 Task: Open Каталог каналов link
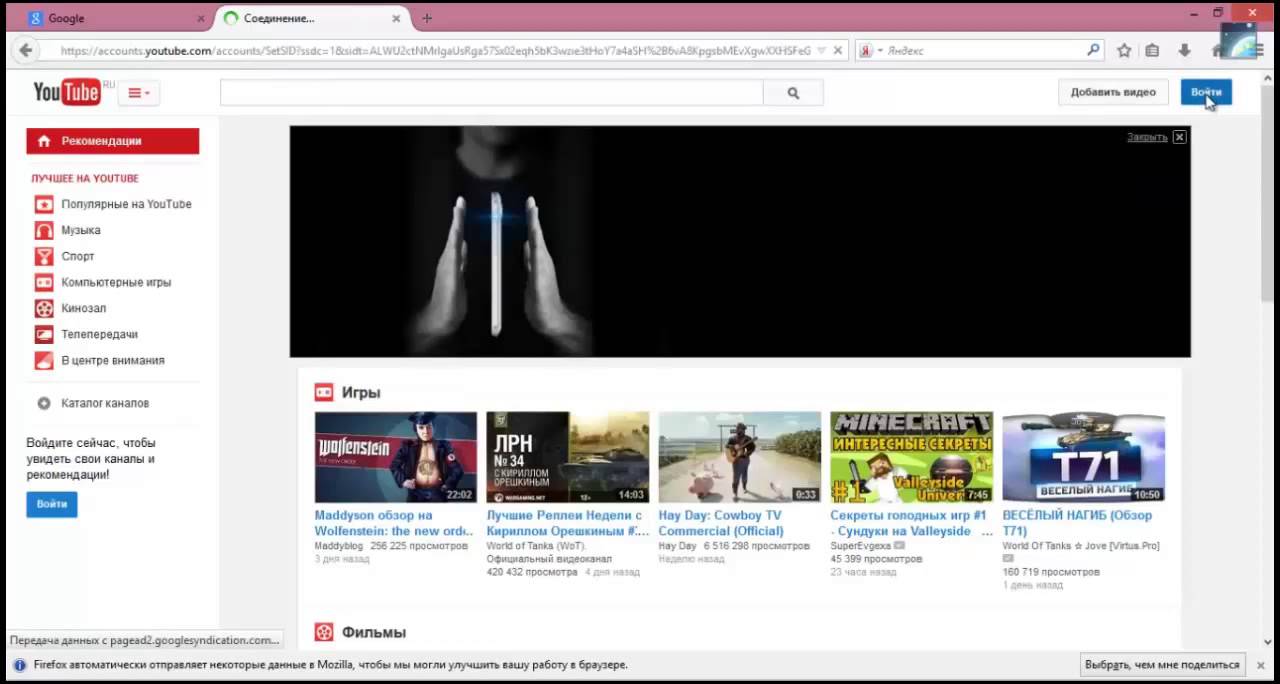pos(105,403)
